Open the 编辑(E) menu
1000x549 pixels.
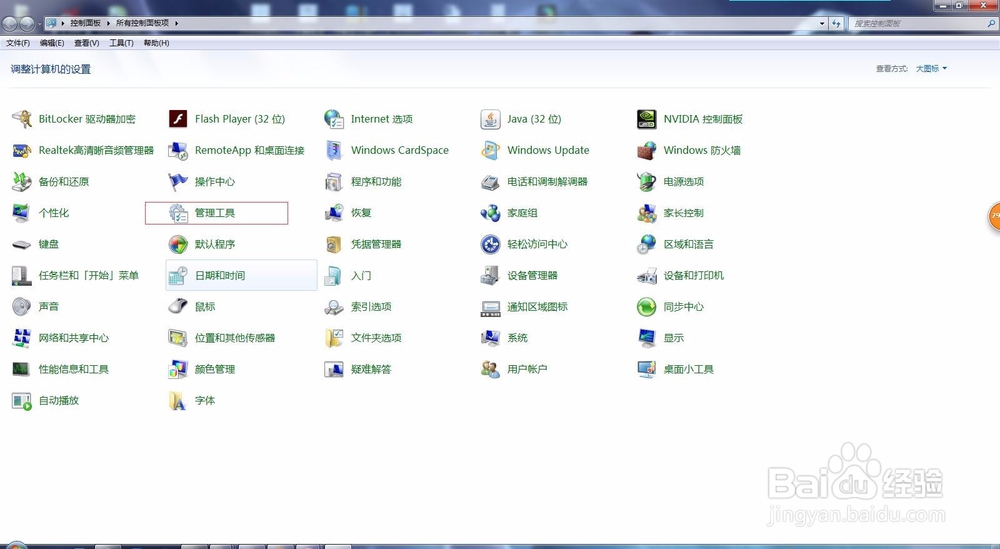pos(52,43)
